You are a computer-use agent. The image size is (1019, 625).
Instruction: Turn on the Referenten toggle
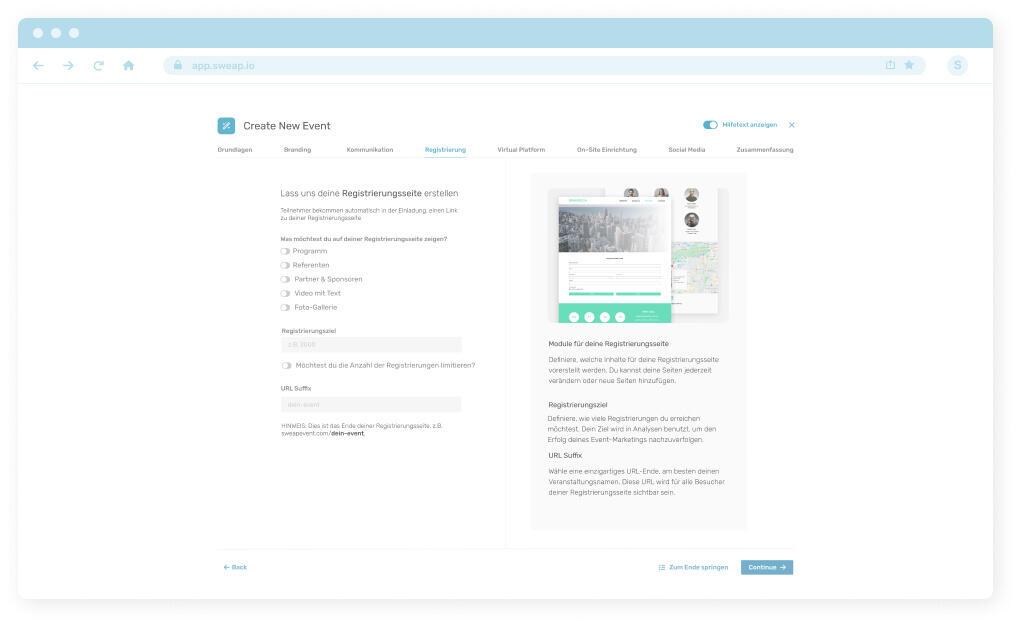coord(286,265)
